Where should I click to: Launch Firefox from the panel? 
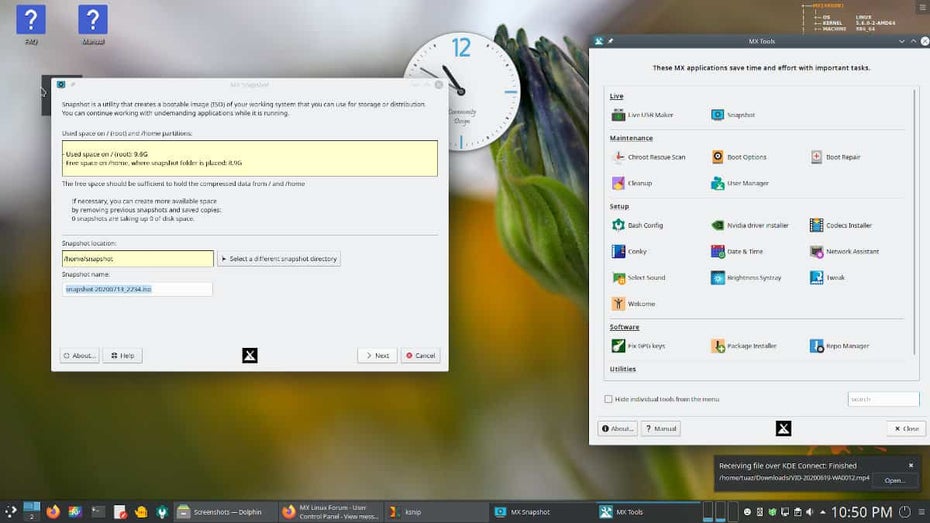pyautogui.click(x=53, y=512)
